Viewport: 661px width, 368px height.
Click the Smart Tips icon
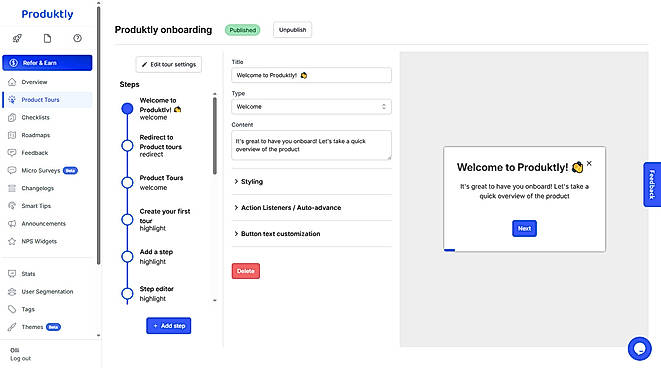pos(12,206)
